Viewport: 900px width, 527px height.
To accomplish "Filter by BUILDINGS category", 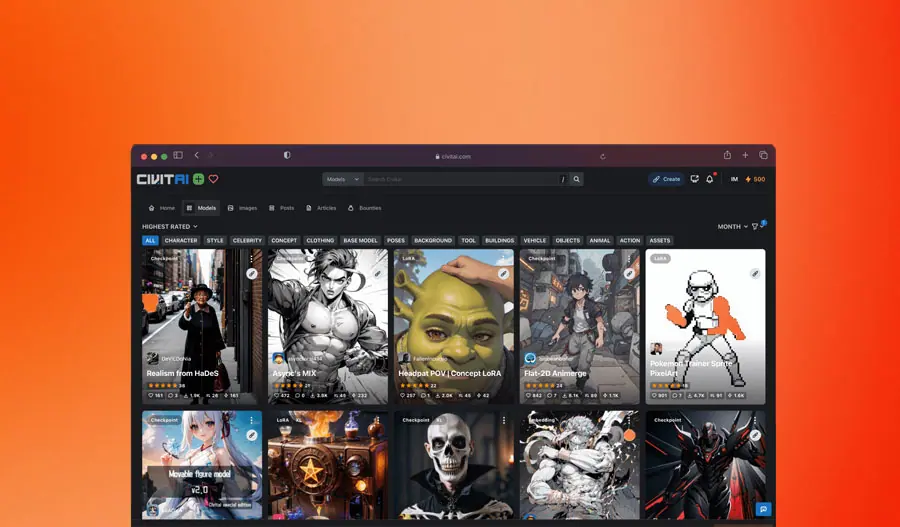I will pos(499,241).
